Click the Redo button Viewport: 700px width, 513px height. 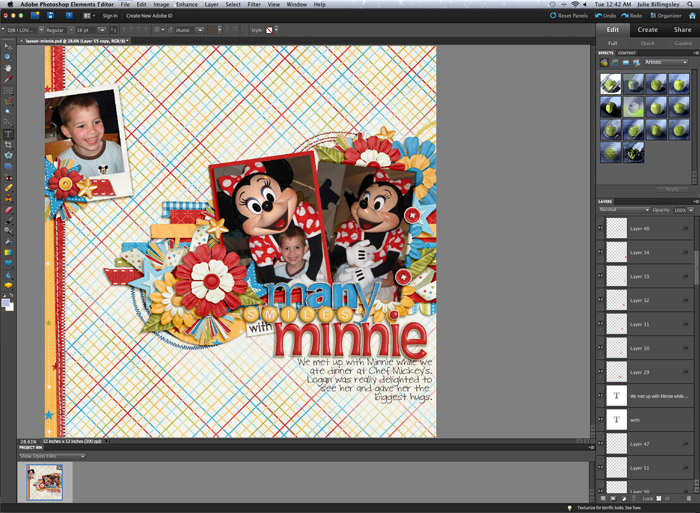point(631,16)
